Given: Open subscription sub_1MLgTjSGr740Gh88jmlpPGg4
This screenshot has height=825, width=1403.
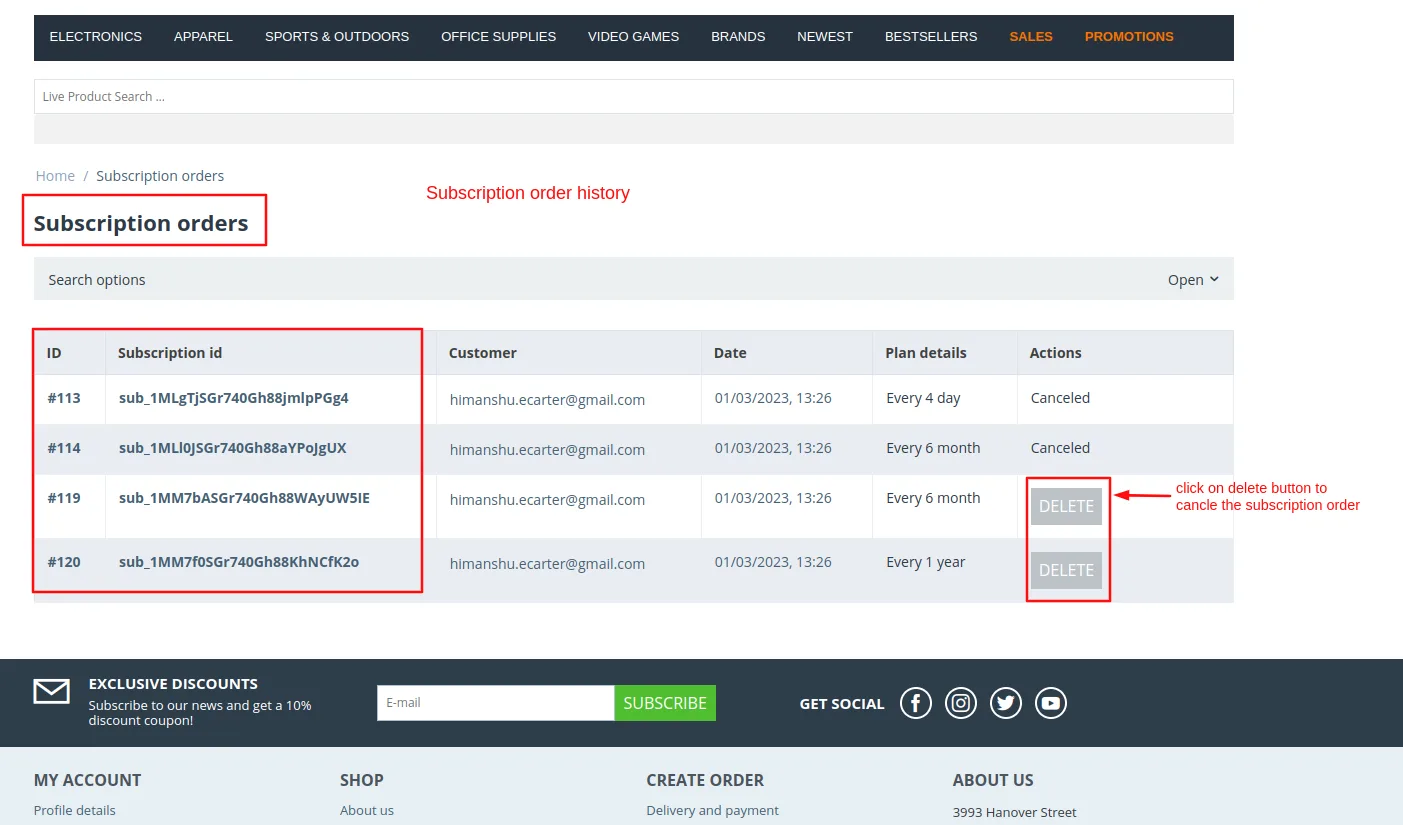Looking at the screenshot, I should [x=234, y=398].
